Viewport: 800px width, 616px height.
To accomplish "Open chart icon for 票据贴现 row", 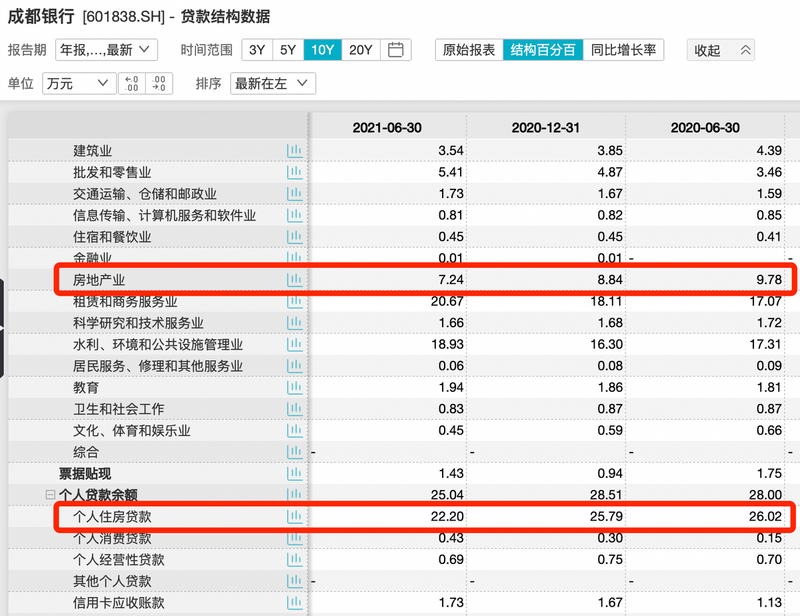I will pos(294,474).
